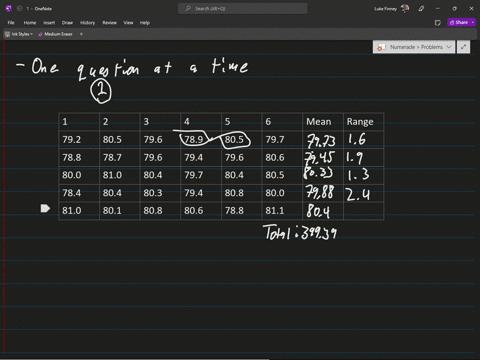Click the table cell containing 78.4
Image resolution: width=480 pixels, height=360 pixels.
(79, 193)
